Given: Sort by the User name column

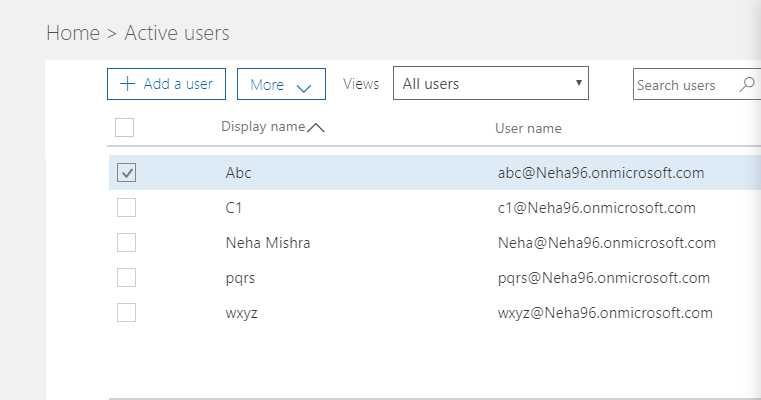Looking at the screenshot, I should pos(528,128).
